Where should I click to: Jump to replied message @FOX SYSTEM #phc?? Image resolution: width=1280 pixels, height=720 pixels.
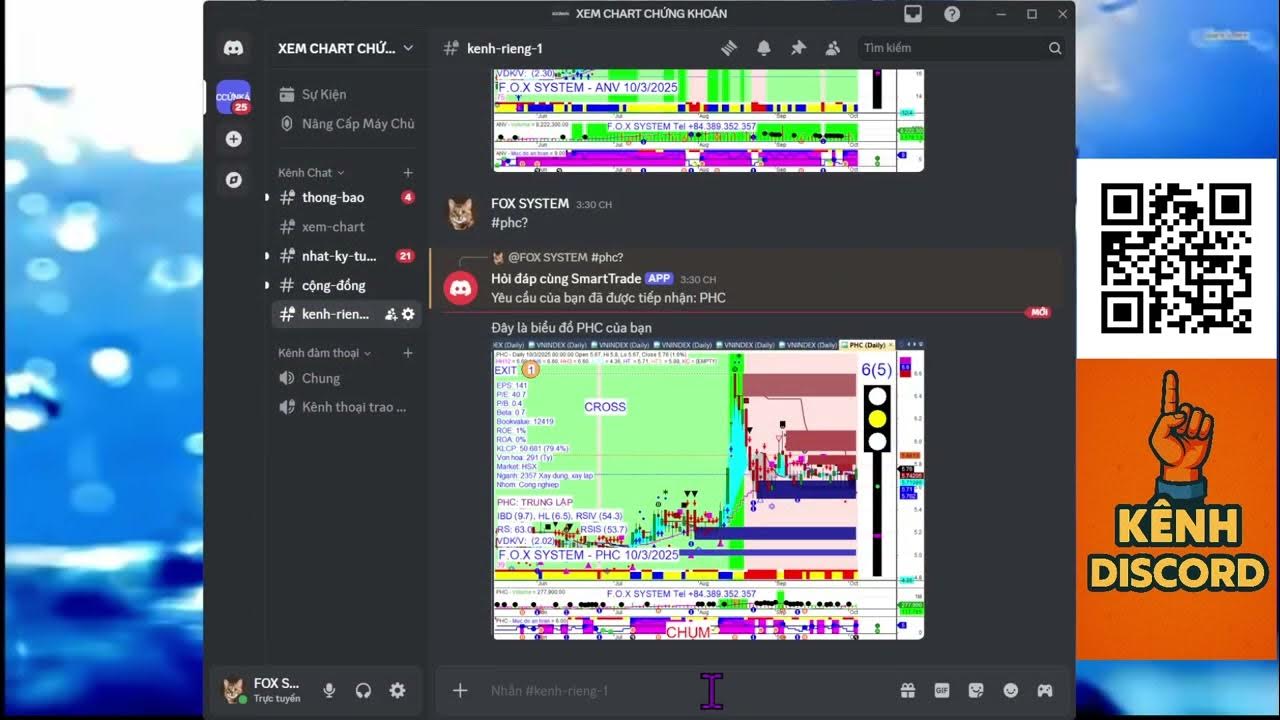(x=565, y=257)
